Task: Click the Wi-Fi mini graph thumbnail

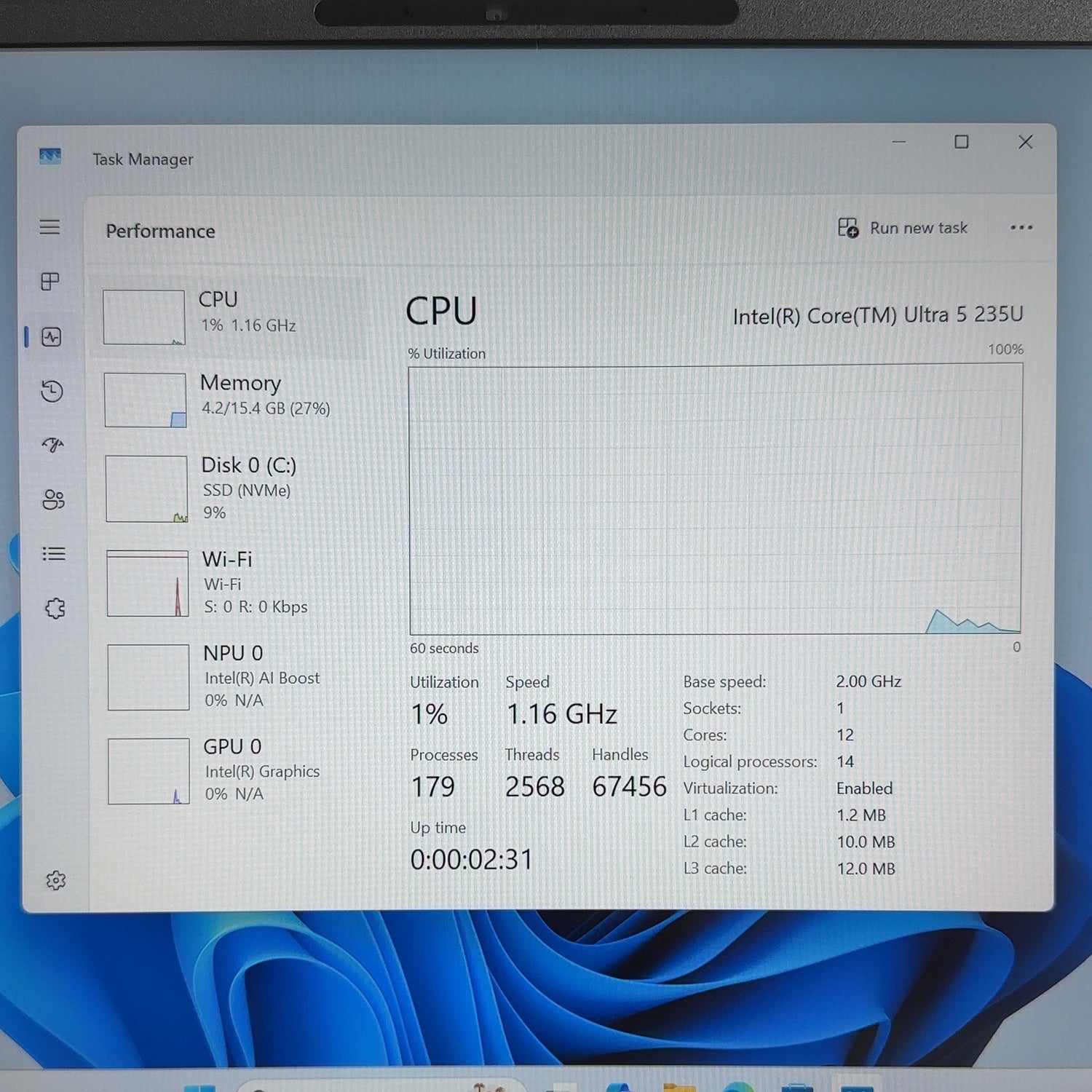Action: 148,583
